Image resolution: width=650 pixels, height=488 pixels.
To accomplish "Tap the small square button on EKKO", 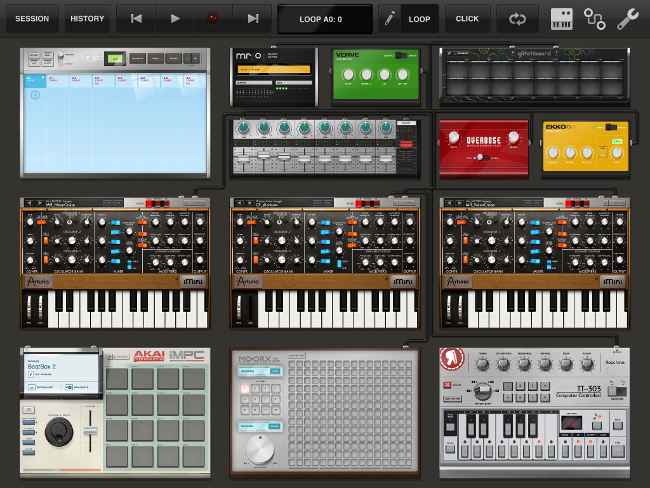I will pos(602,153).
